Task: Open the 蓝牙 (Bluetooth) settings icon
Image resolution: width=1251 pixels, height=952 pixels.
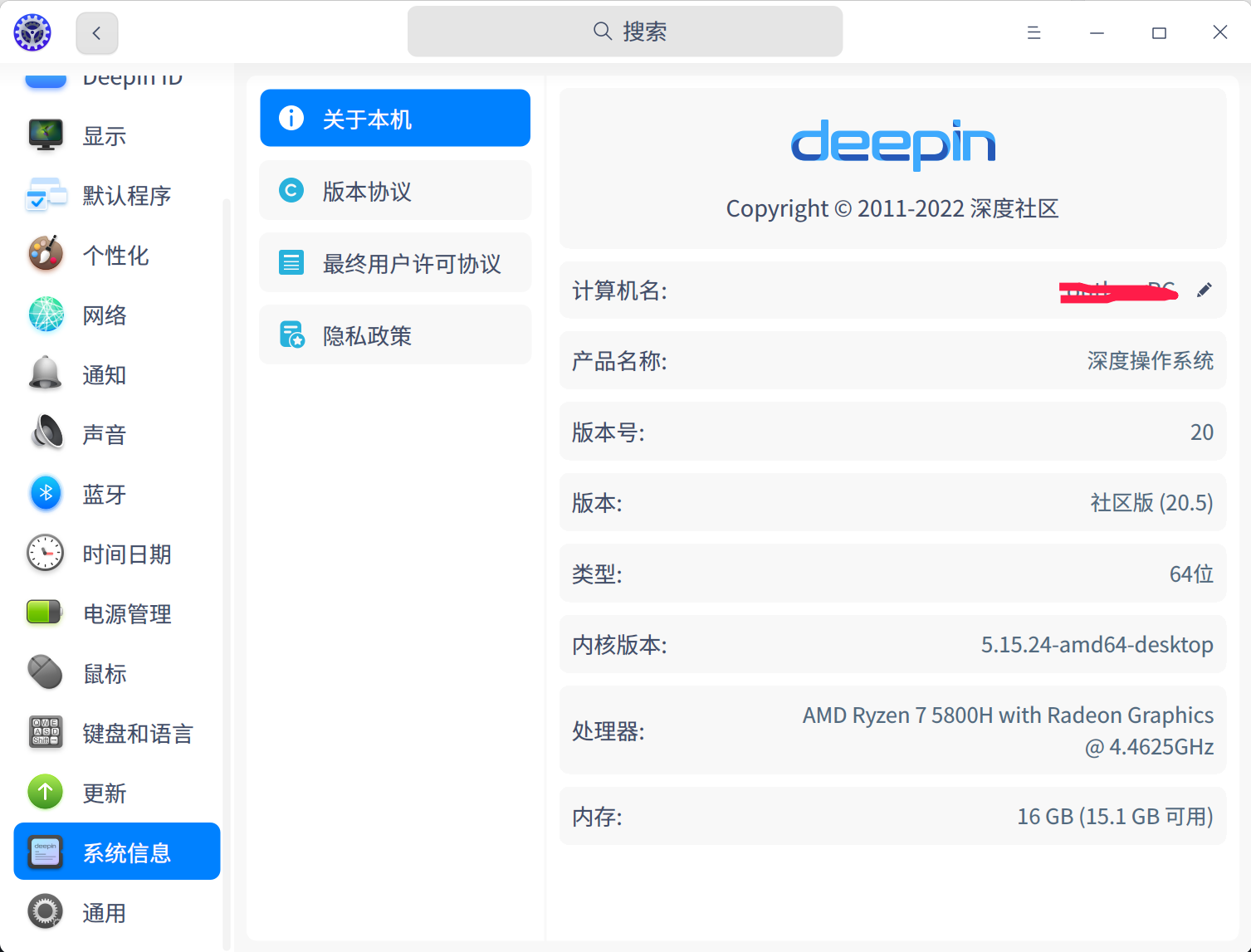Action: coord(45,494)
